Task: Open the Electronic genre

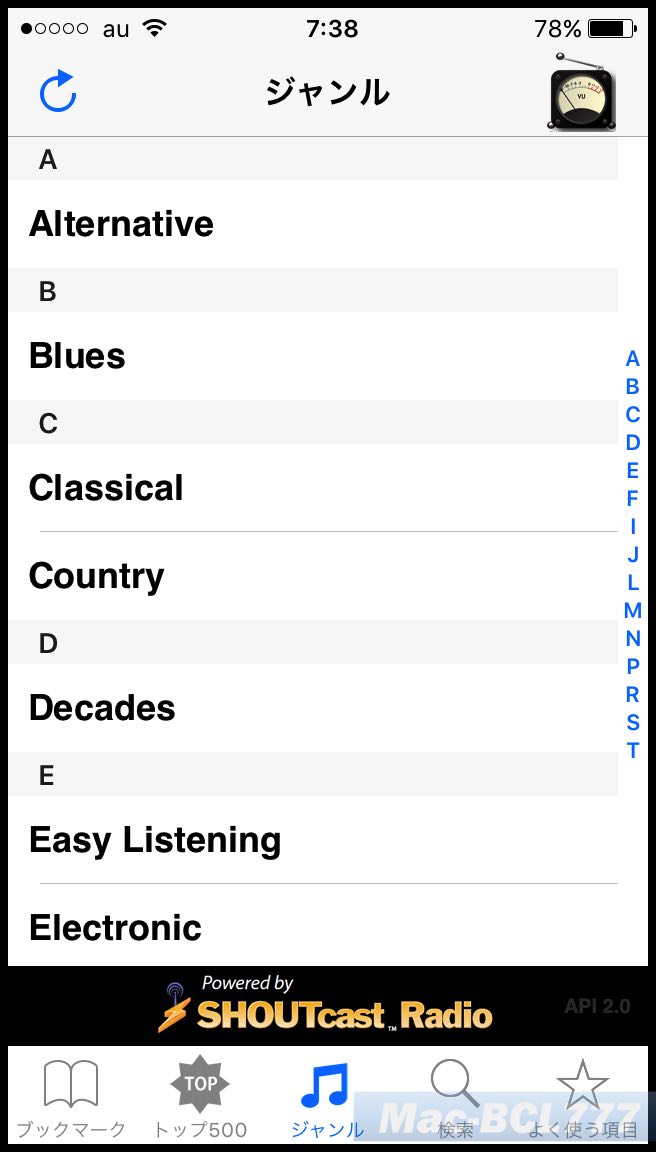Action: click(x=313, y=927)
